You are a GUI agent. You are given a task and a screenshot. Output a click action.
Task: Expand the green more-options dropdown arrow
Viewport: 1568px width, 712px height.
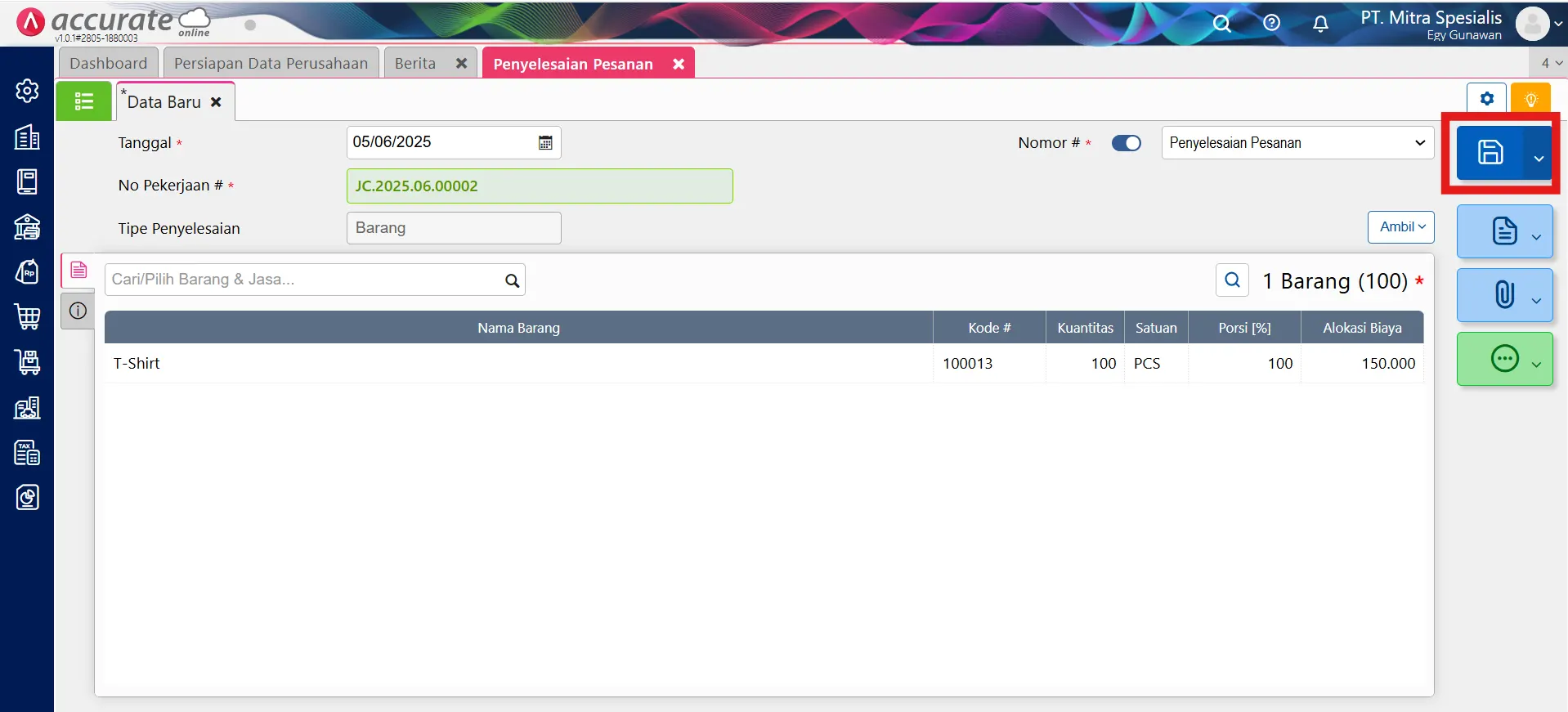point(1536,364)
